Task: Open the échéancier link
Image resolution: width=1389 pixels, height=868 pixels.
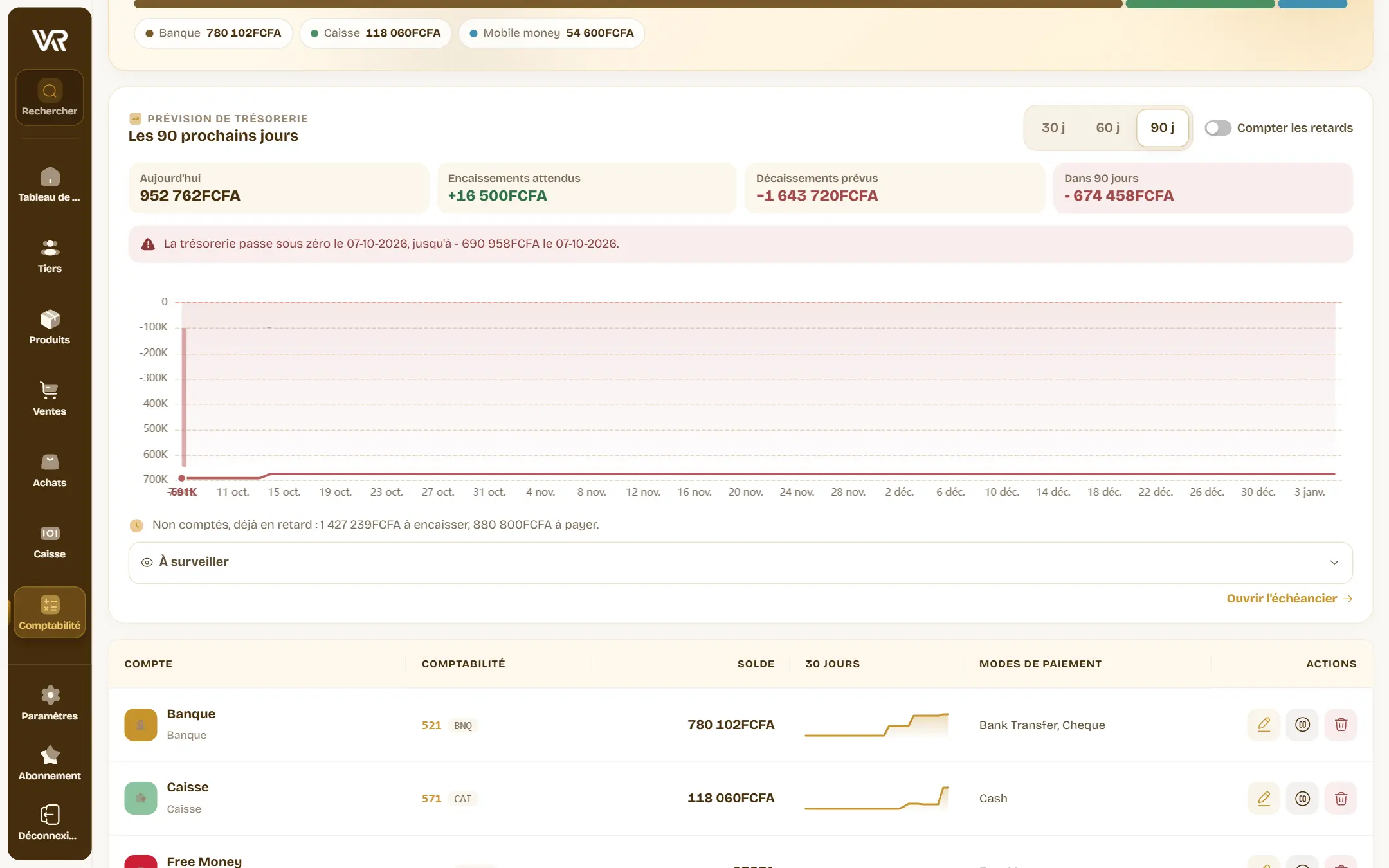Action: [1289, 599]
